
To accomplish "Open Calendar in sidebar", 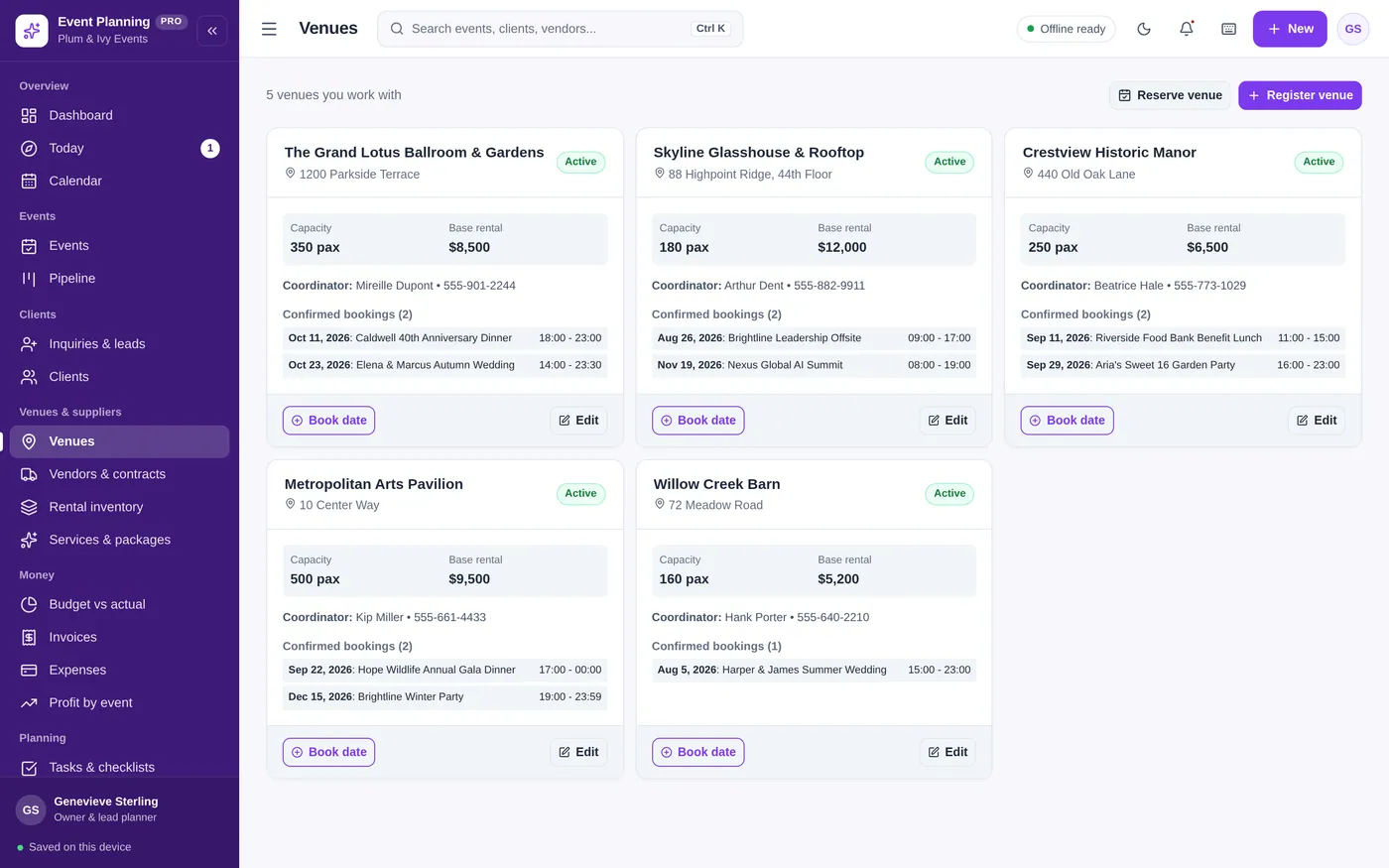I will click(x=119, y=181).
